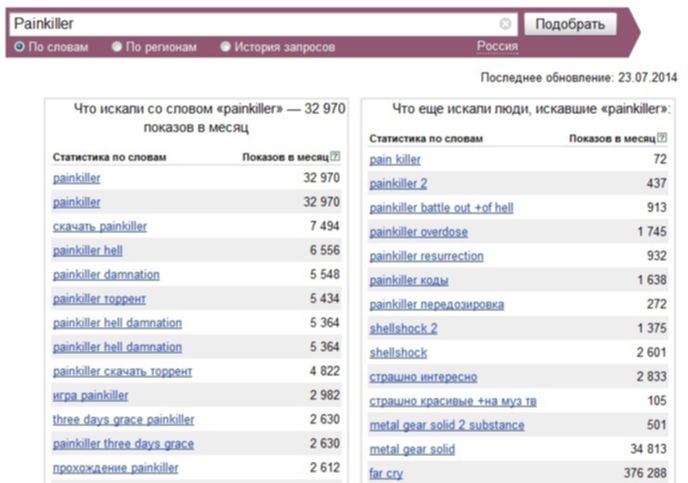
Task: Click the value 932 for painkiller resurrection
Action: pyautogui.click(x=657, y=255)
